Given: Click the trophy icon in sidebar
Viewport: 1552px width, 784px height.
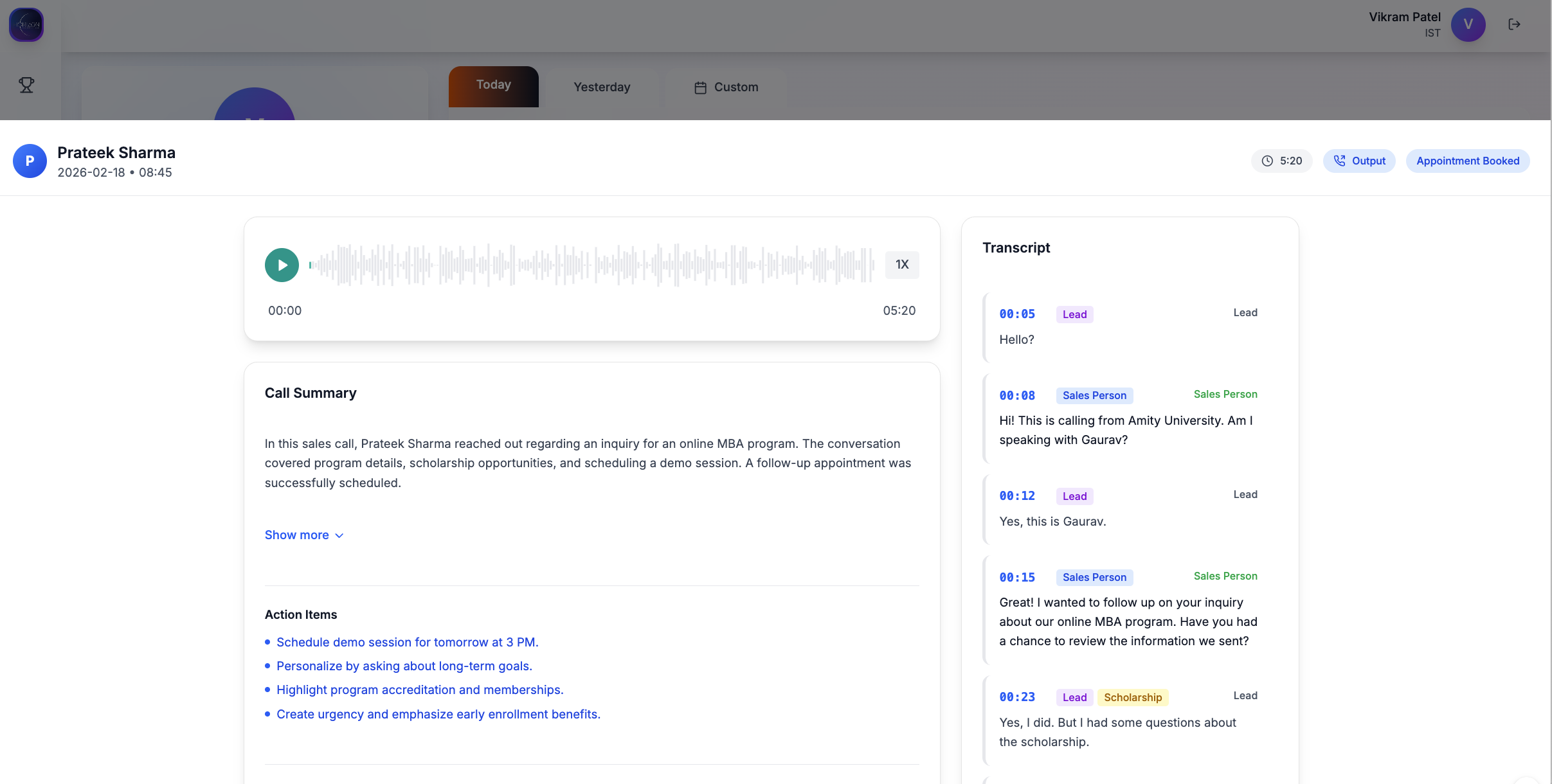Looking at the screenshot, I should 26,85.
